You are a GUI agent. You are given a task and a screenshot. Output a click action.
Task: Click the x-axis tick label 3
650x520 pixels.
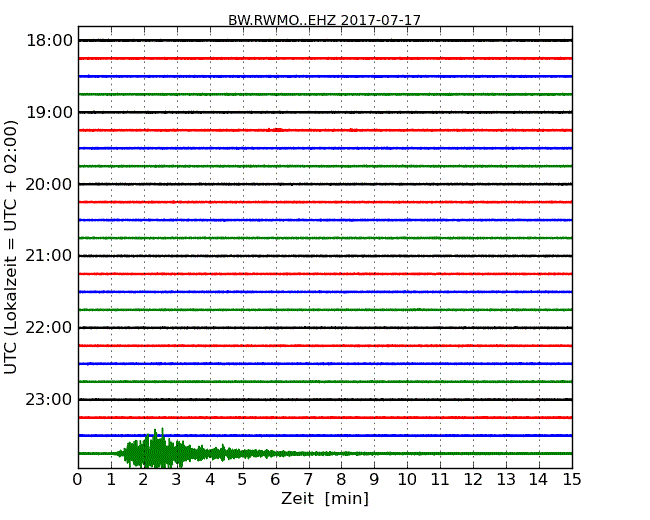pyautogui.click(x=177, y=479)
